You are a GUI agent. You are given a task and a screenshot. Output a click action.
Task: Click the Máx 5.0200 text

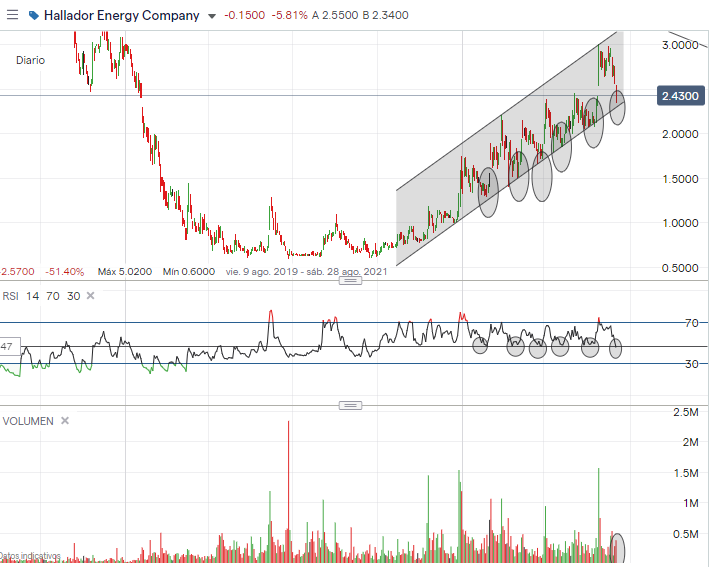point(125,272)
